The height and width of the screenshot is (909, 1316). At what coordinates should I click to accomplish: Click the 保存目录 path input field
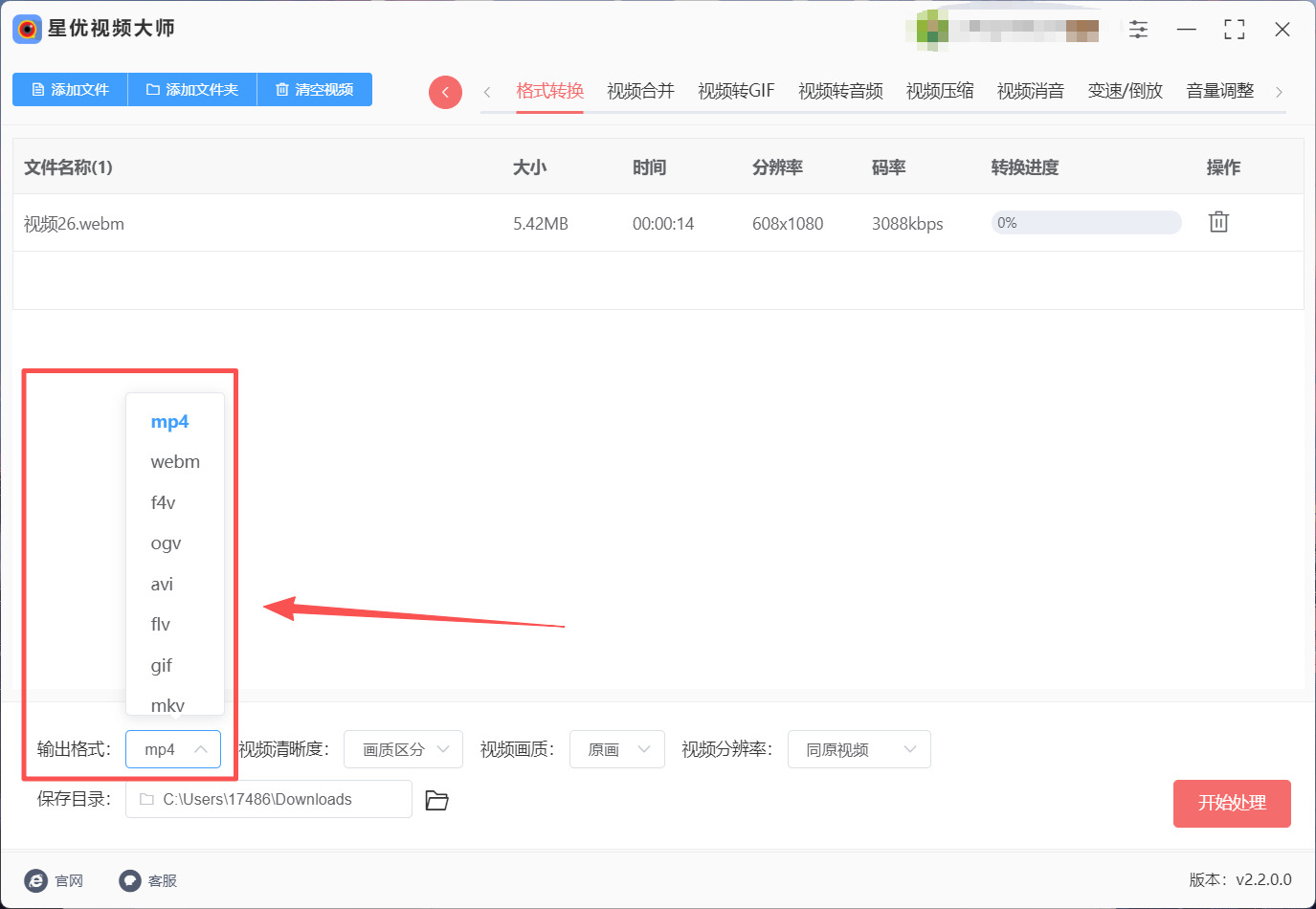tap(269, 799)
